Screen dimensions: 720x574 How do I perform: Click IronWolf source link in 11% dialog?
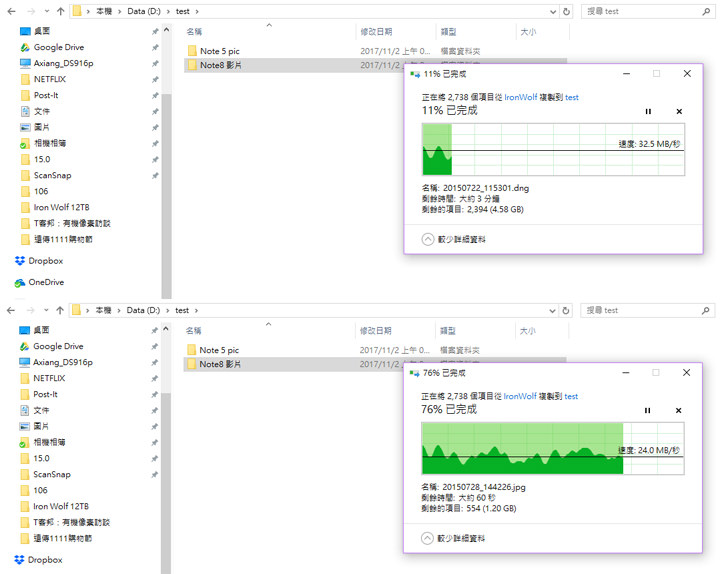tap(523, 97)
